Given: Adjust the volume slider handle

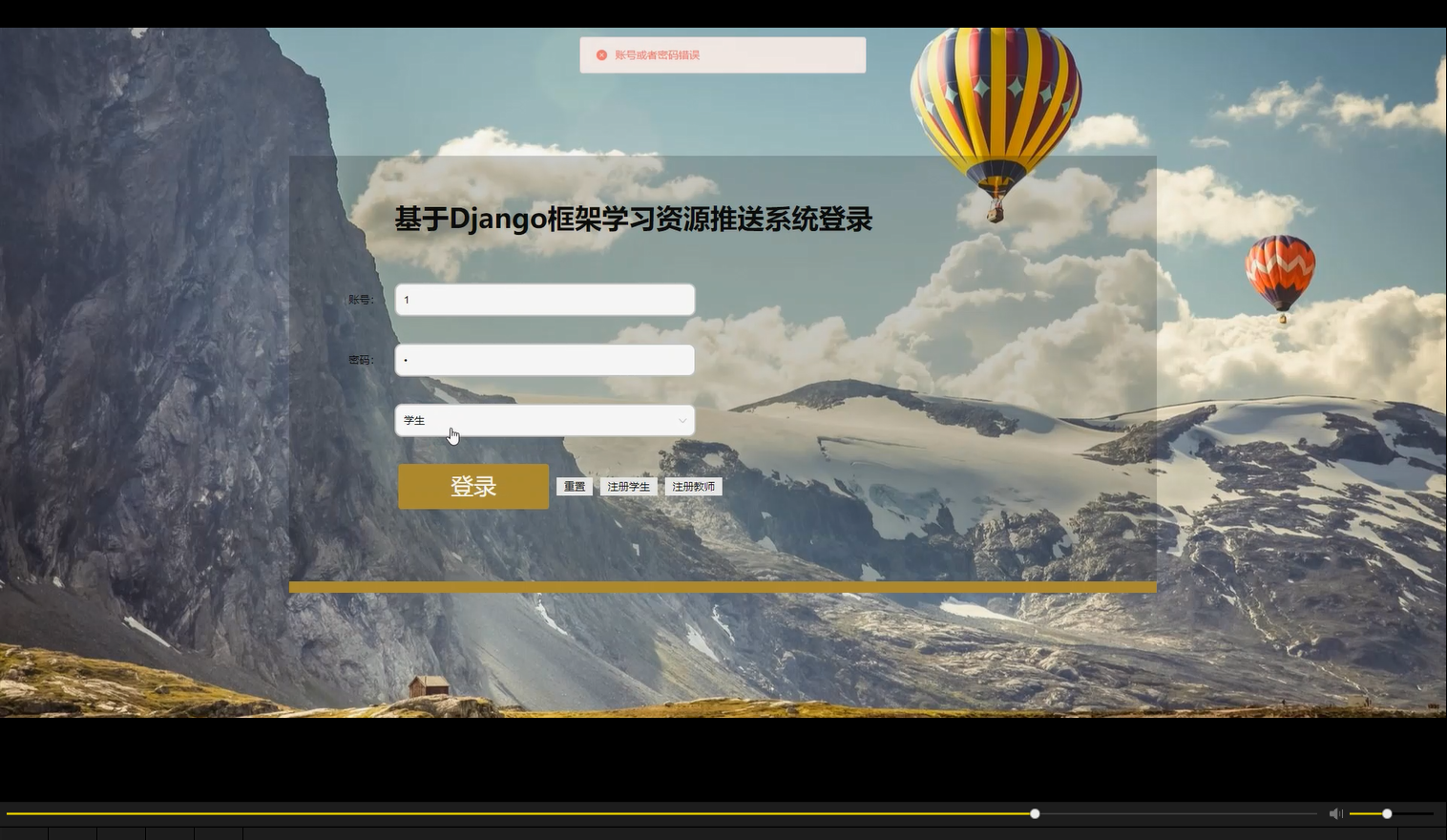Looking at the screenshot, I should [1385, 813].
